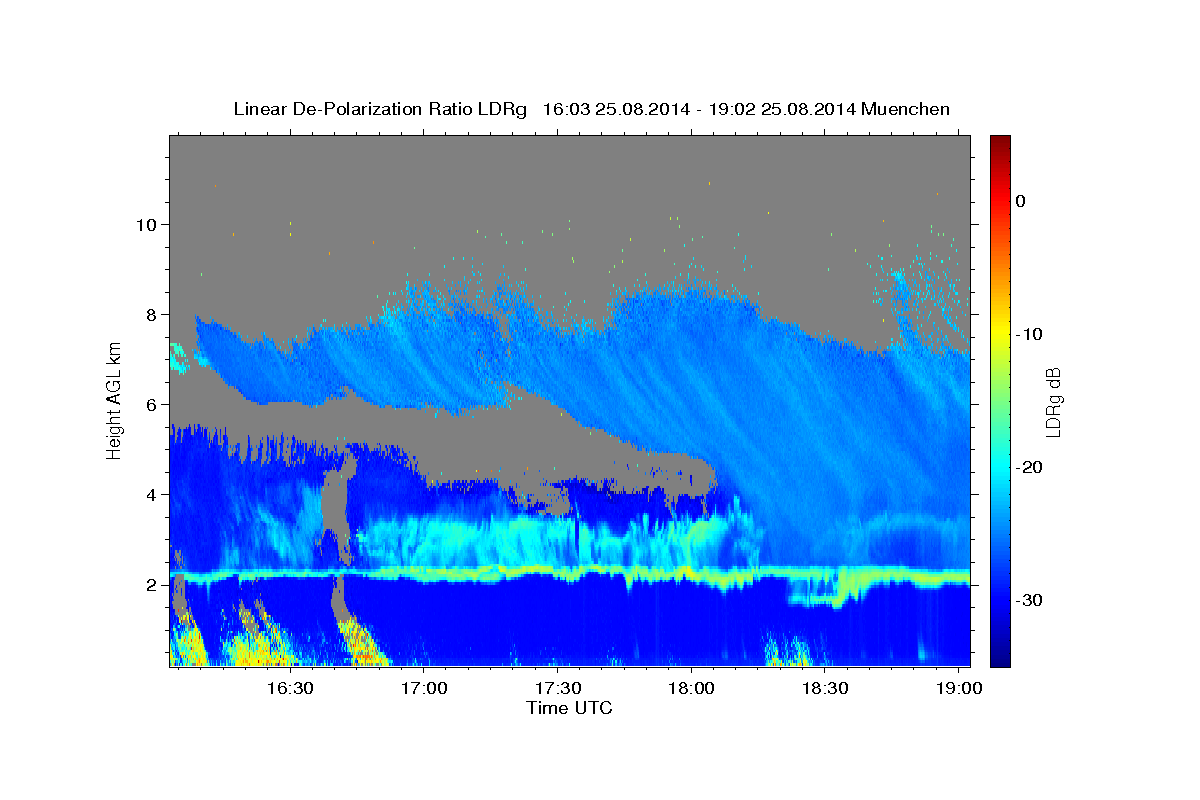Select the '17:00' time axis label
The image size is (1200, 800).
[x=424, y=689]
